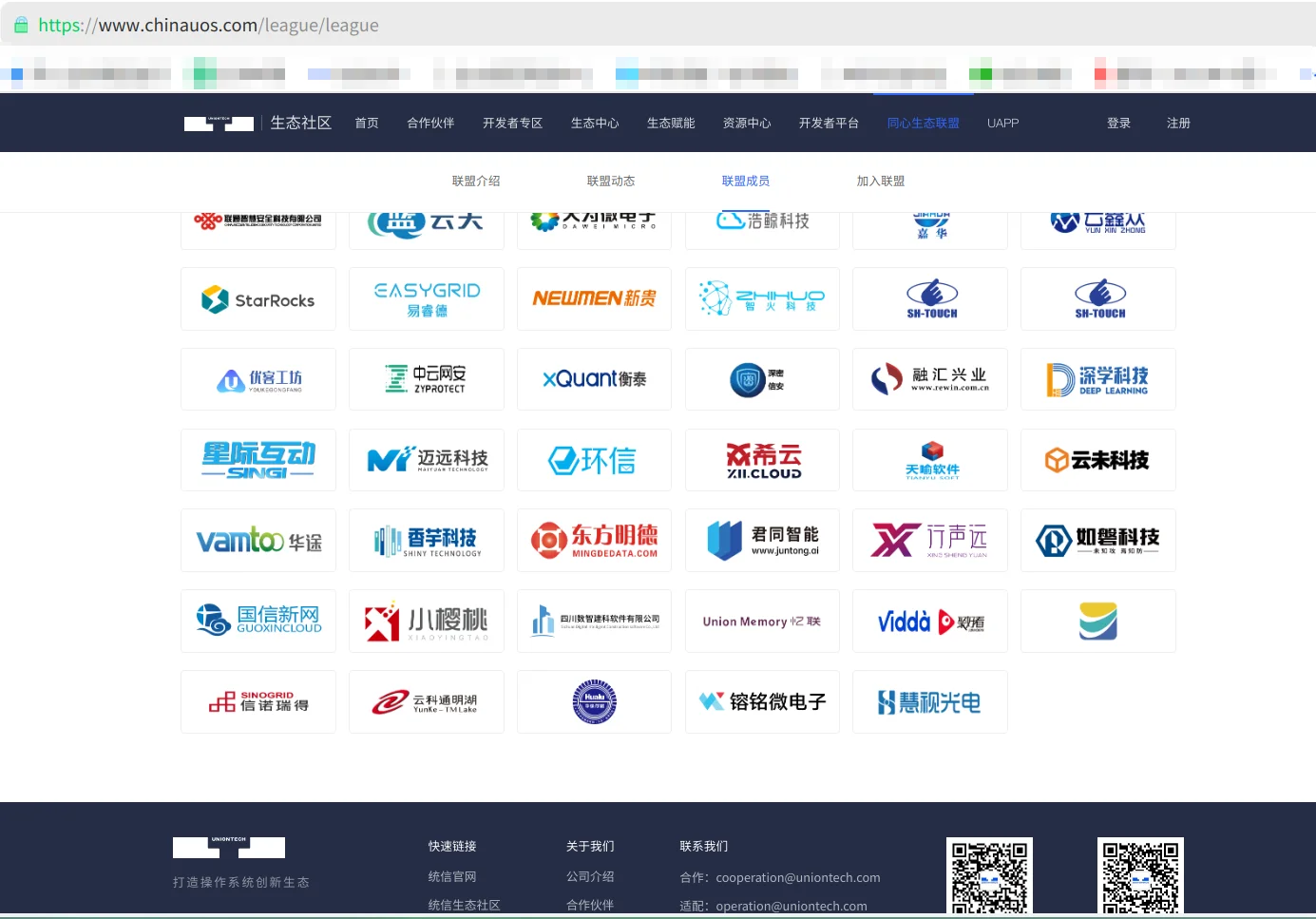Viewport: 1316px width, 919px height.
Task: Open the 合作伙伴 navigation menu
Action: click(x=430, y=124)
